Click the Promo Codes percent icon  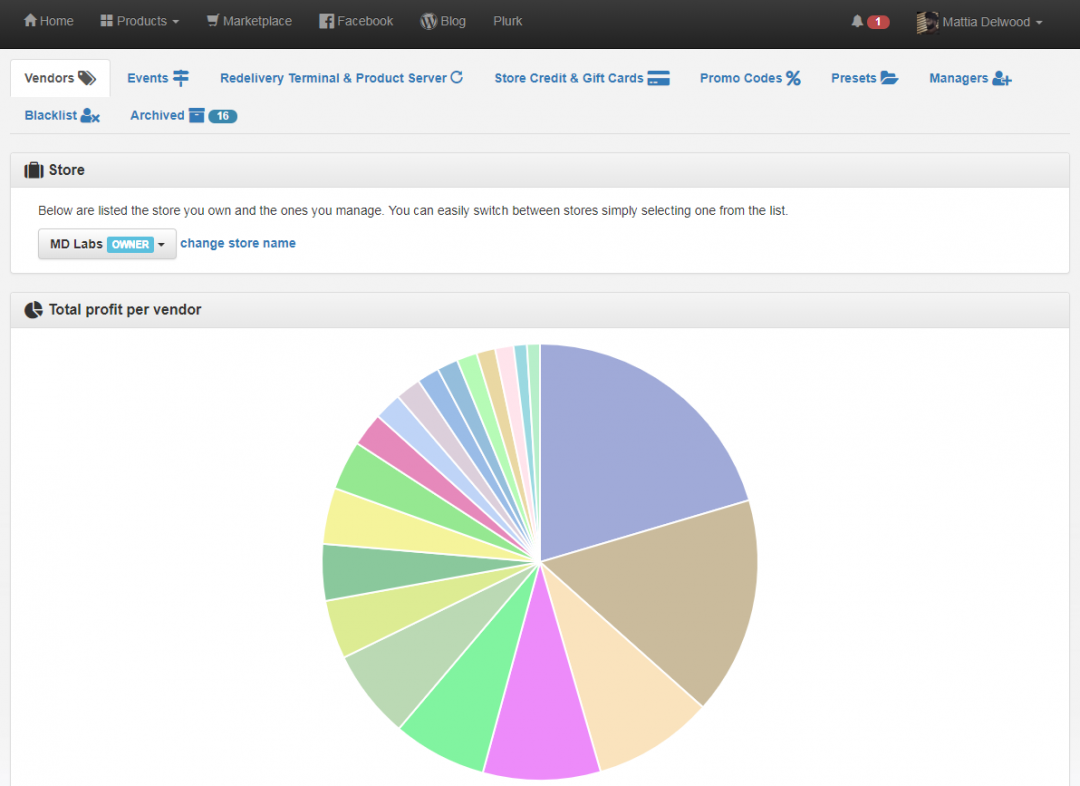pos(793,78)
